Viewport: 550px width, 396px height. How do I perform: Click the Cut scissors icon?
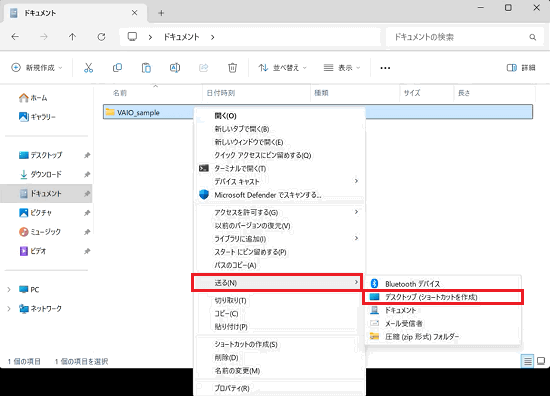[x=88, y=68]
